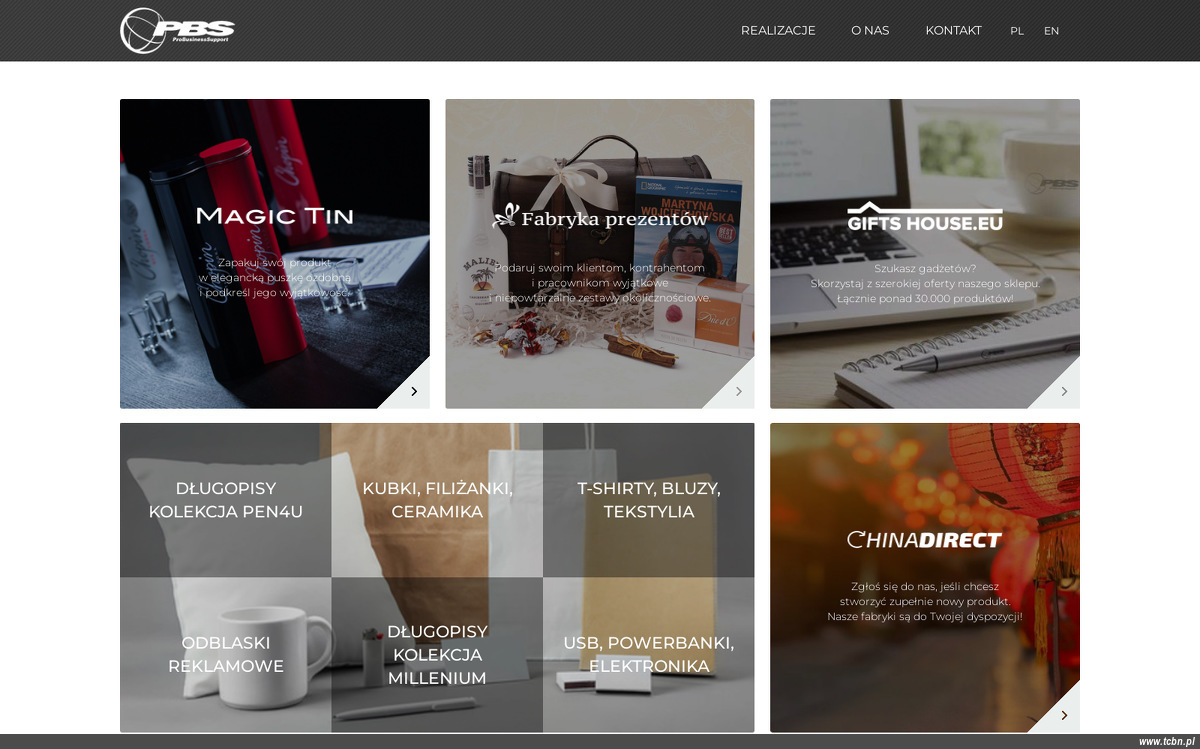Click the Magic Tin title image

(x=275, y=216)
